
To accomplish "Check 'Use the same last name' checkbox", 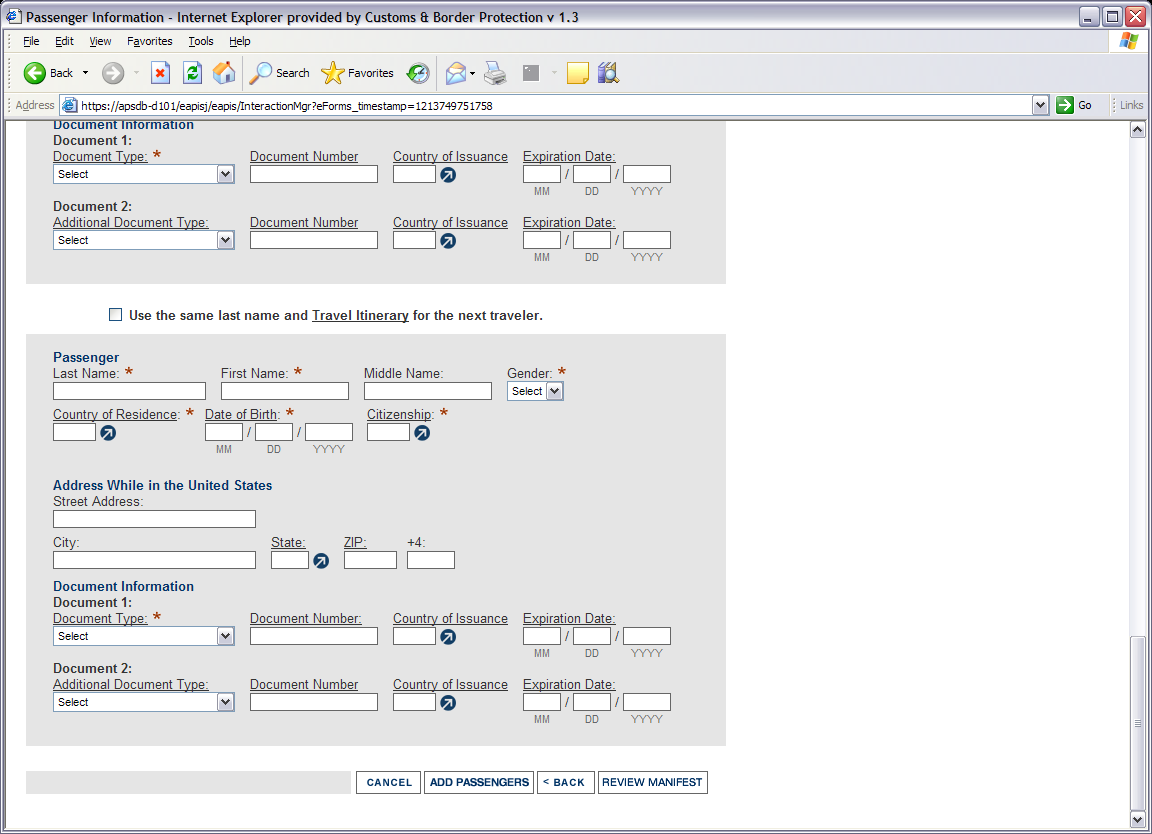I will point(115,314).
